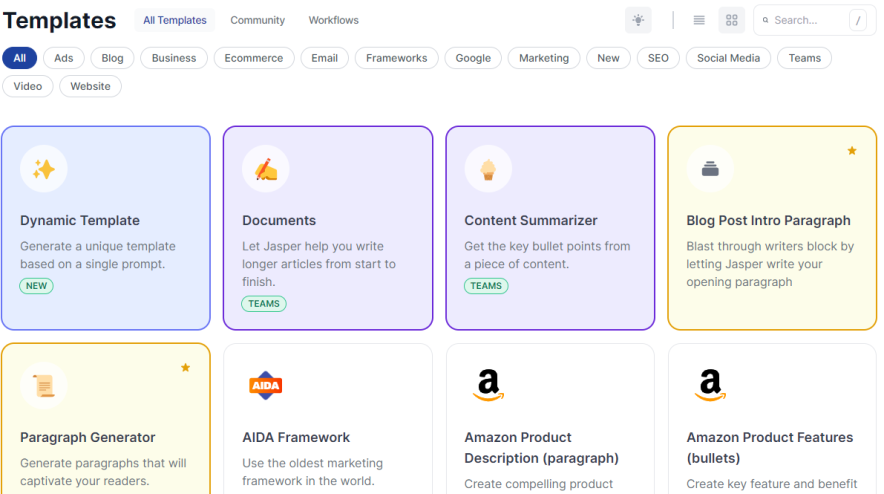Click the Blog Post Intro Paragraph icon

coord(710,169)
